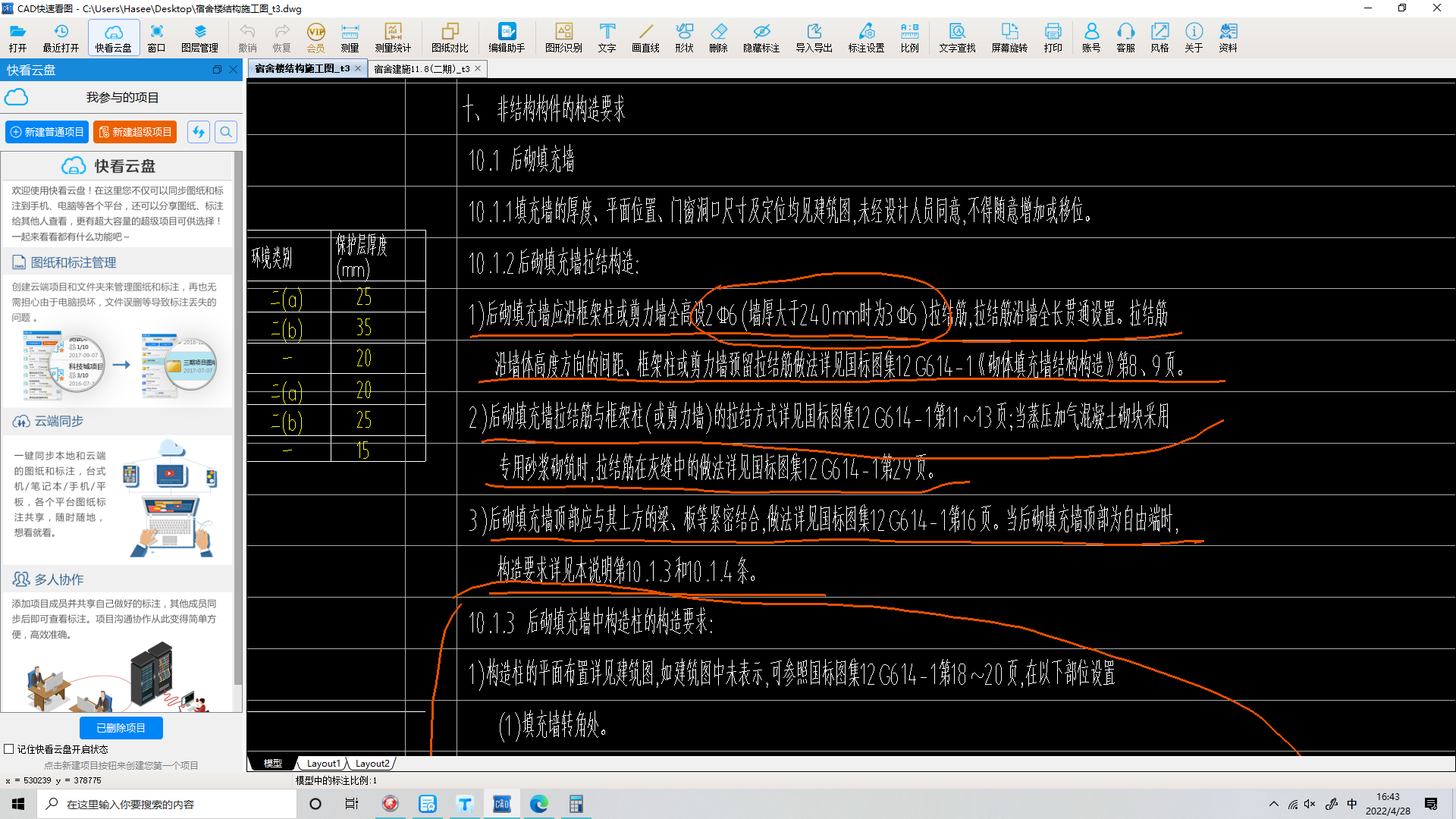Click the cloud panel float/dock icon
Image resolution: width=1456 pixels, height=819 pixels.
[x=217, y=70]
